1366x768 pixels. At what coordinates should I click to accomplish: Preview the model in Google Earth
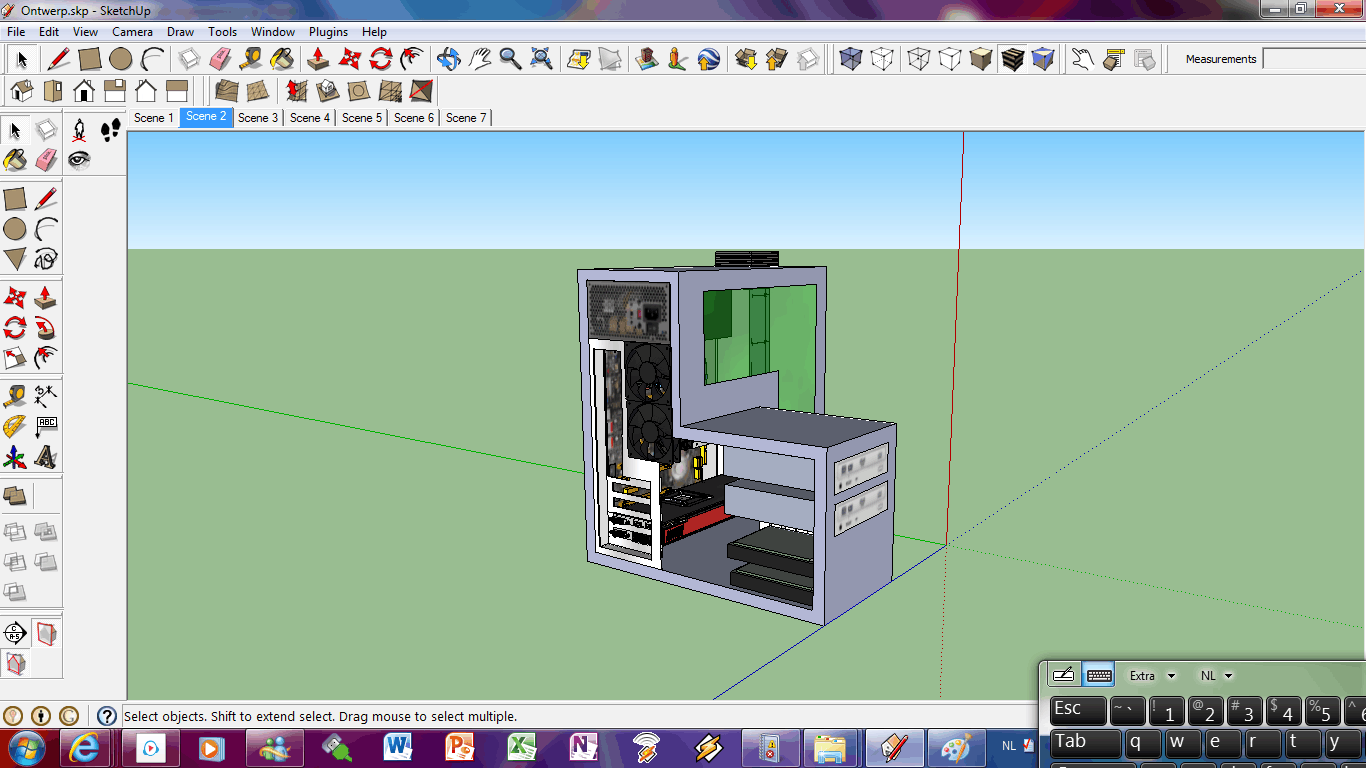pyautogui.click(x=709, y=58)
